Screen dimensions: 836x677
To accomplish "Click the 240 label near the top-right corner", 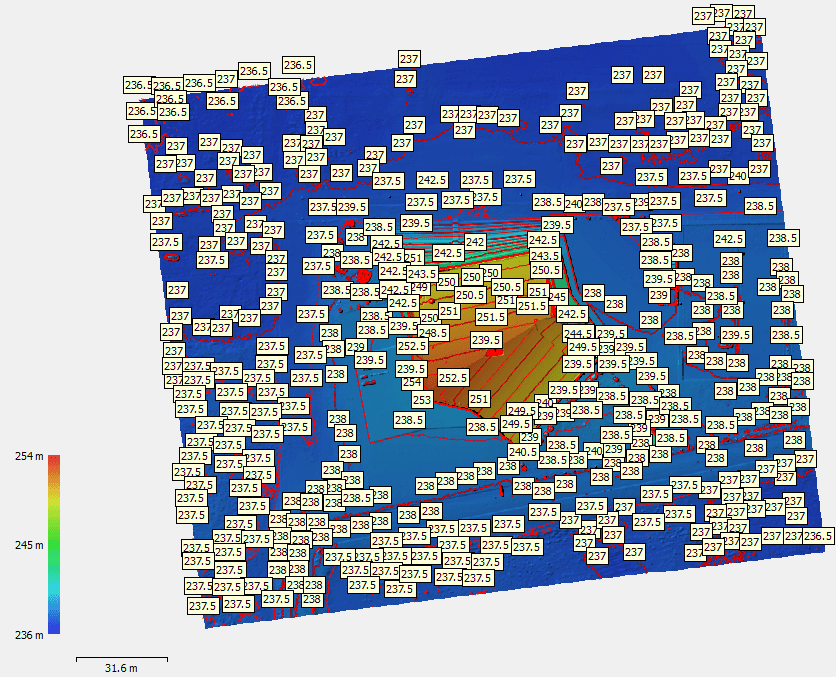I will pyautogui.click(x=738, y=176).
